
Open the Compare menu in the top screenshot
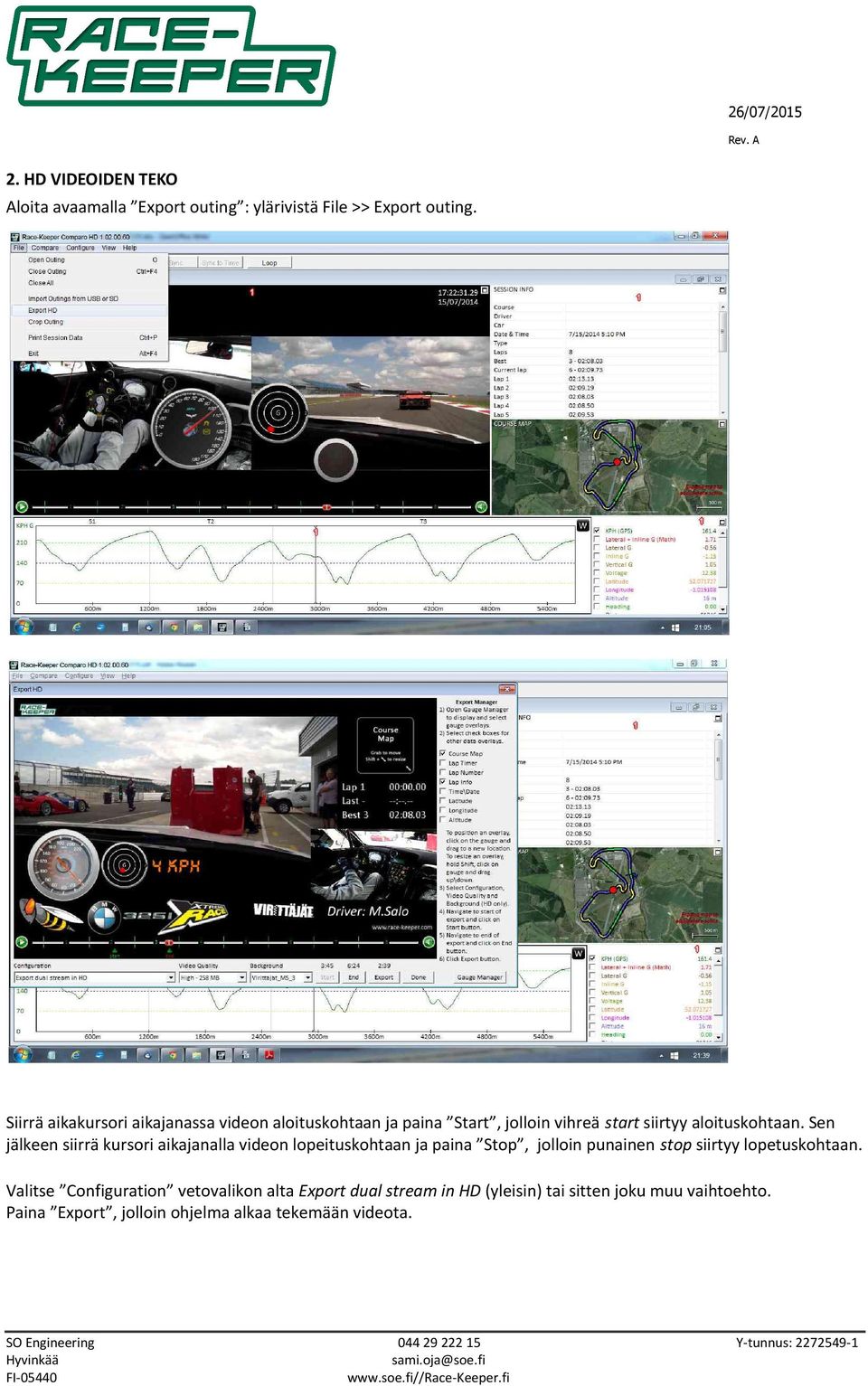(x=45, y=248)
